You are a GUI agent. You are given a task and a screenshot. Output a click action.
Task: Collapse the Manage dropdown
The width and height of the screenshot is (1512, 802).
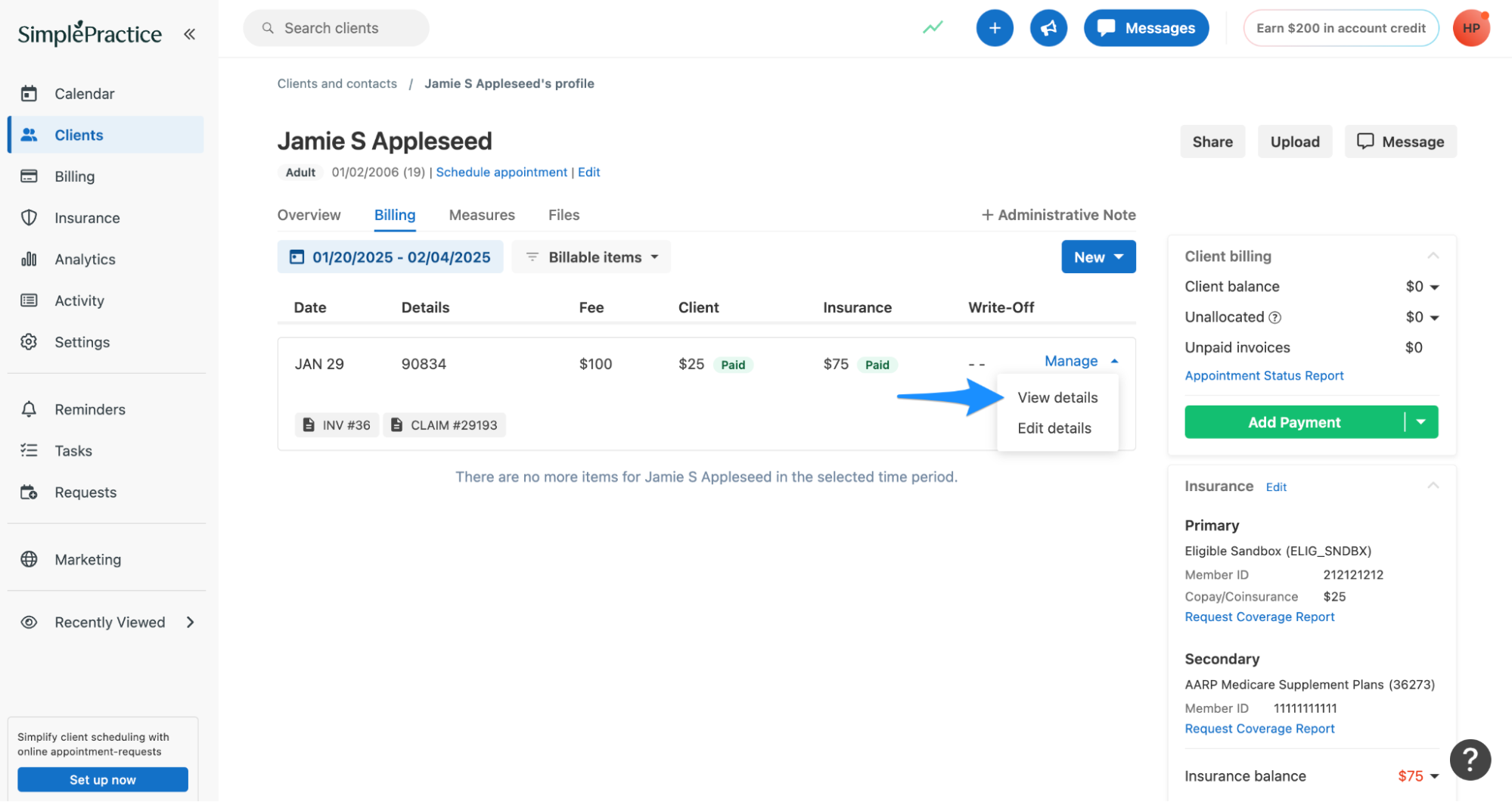pyautogui.click(x=1081, y=361)
